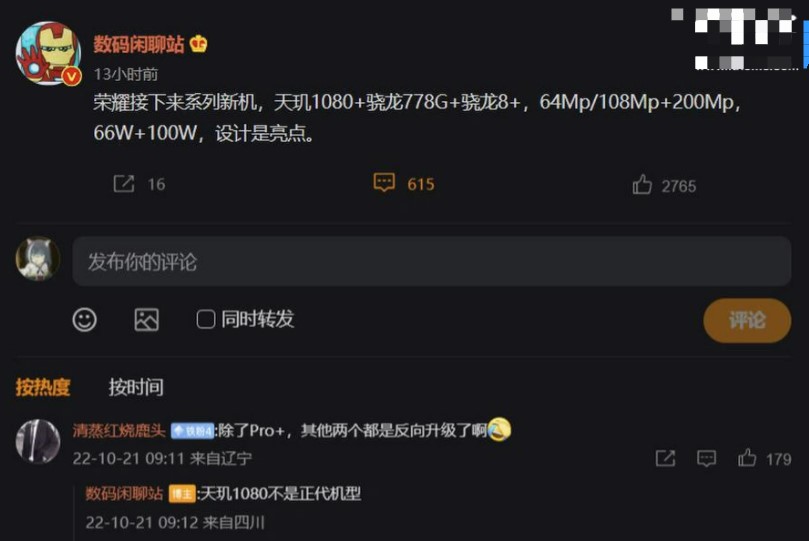Repost the comment from 清蒸红烧鹿头
Screen dimensions: 809x541
click(x=665, y=458)
